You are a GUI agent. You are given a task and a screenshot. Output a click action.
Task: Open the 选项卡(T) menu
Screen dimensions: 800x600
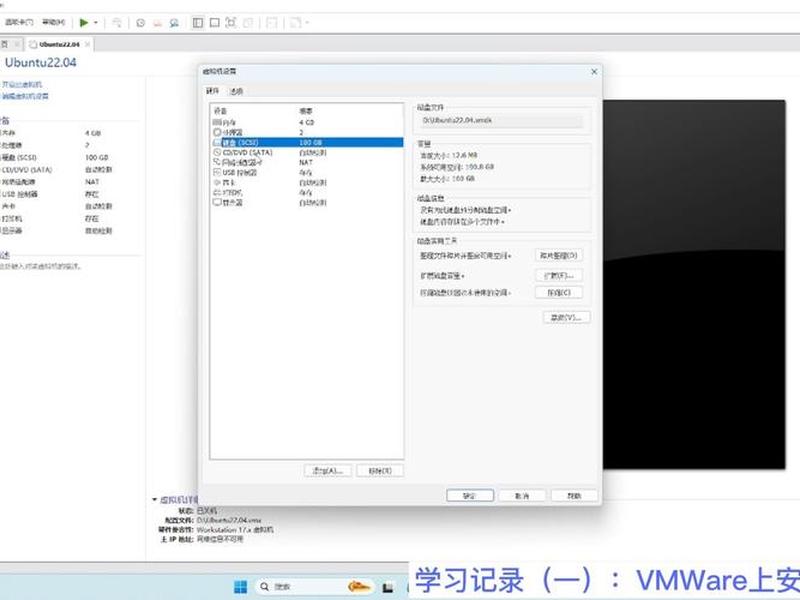pyautogui.click(x=19, y=22)
